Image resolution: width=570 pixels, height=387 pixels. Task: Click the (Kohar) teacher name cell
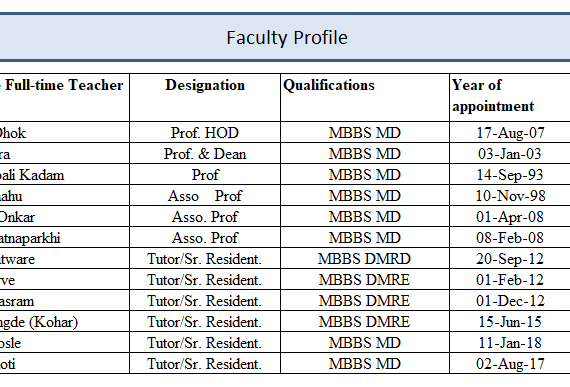click(64, 322)
